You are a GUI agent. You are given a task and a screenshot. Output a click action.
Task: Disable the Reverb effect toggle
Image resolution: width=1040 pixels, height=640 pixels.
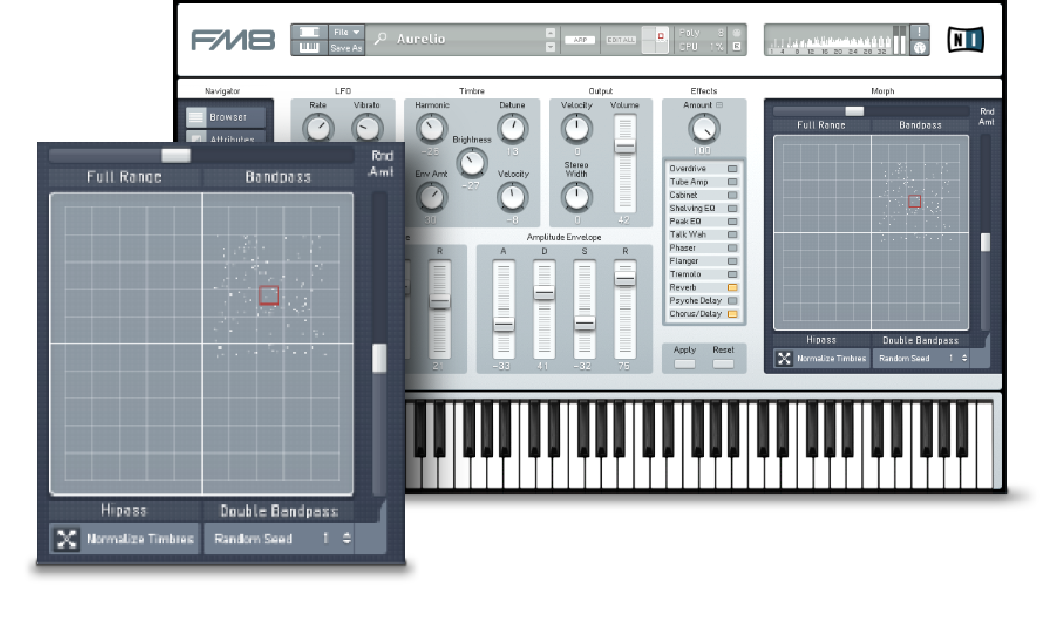(x=732, y=288)
